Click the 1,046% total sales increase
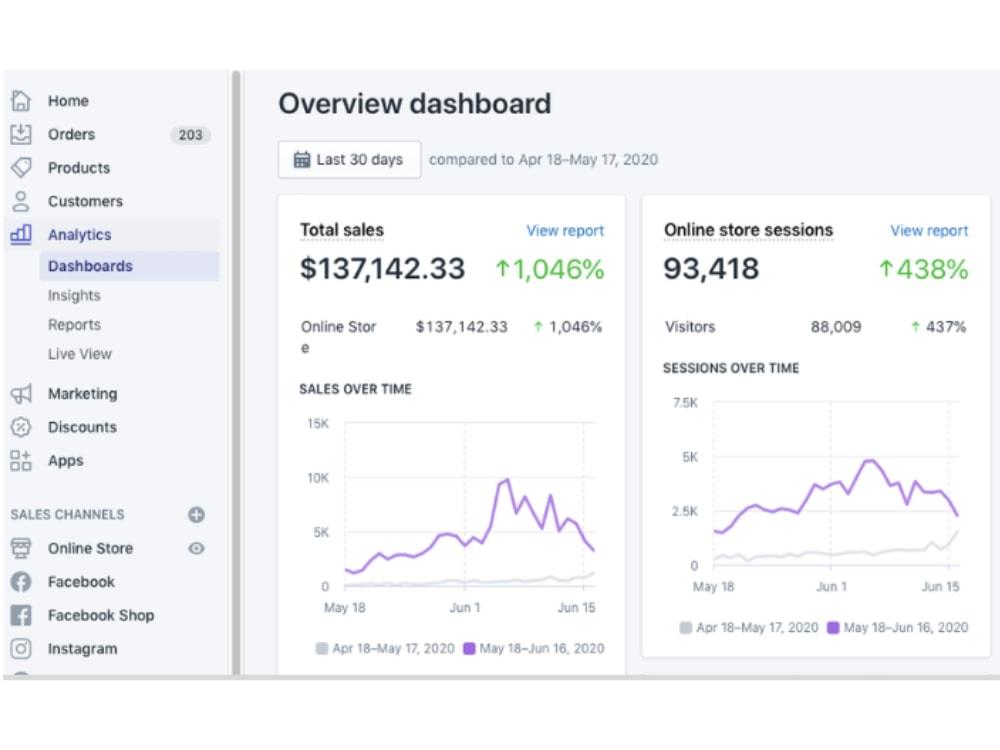Screen dimensions: 1000x750 point(550,269)
